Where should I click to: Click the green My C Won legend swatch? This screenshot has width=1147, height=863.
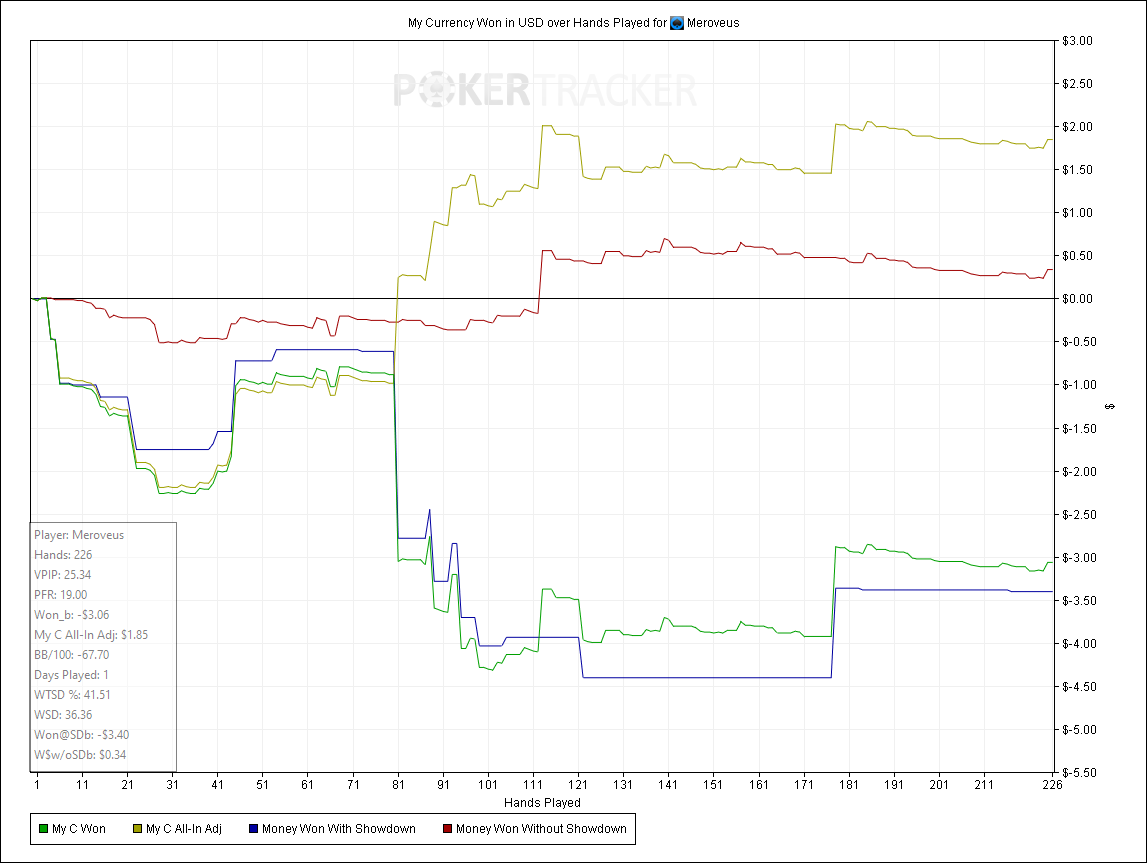(43, 829)
